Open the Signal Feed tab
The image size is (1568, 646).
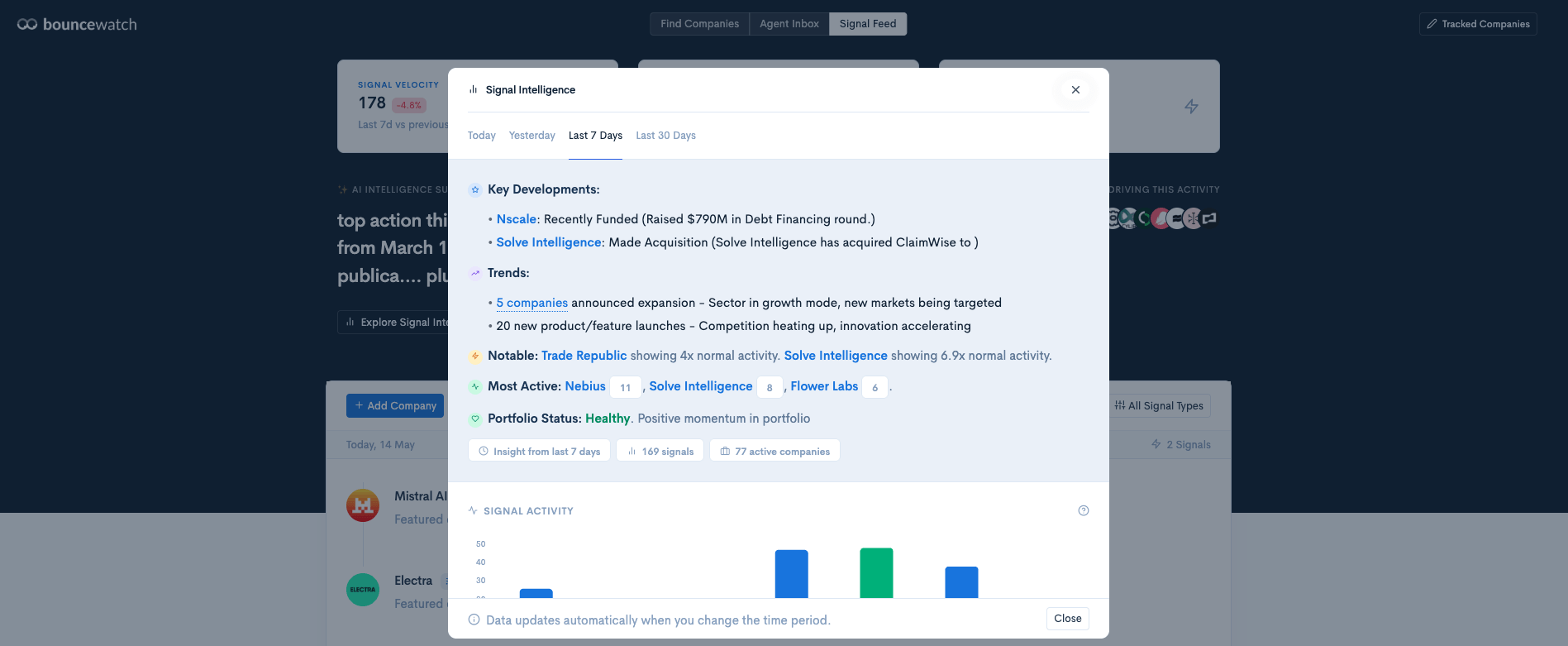[868, 24]
